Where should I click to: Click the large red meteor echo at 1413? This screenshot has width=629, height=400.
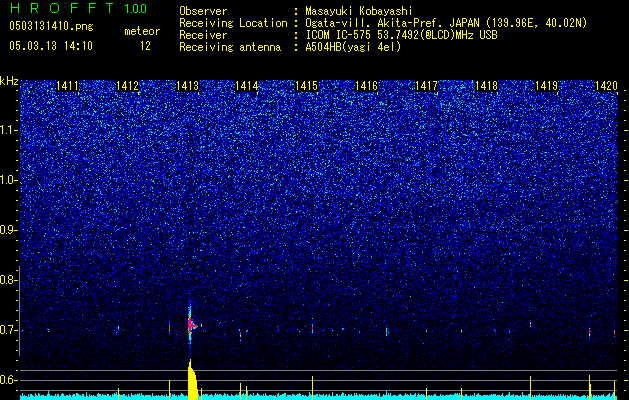(191, 324)
